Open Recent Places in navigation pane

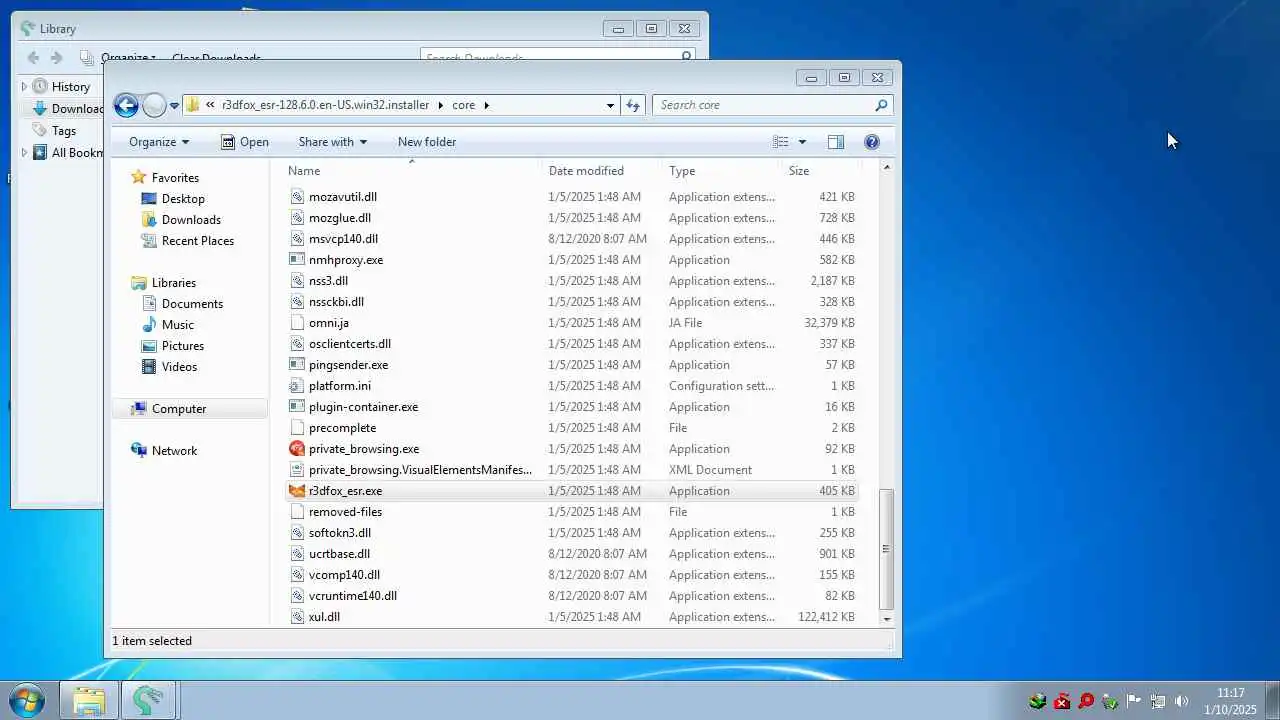point(198,241)
